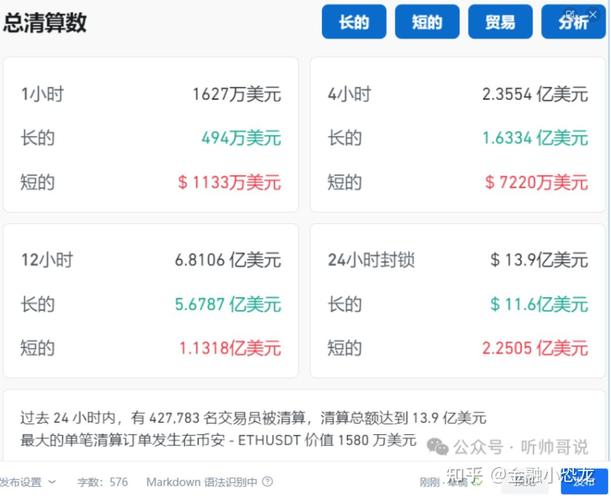Click the 6.8106 亿美元 total value

coord(228,260)
